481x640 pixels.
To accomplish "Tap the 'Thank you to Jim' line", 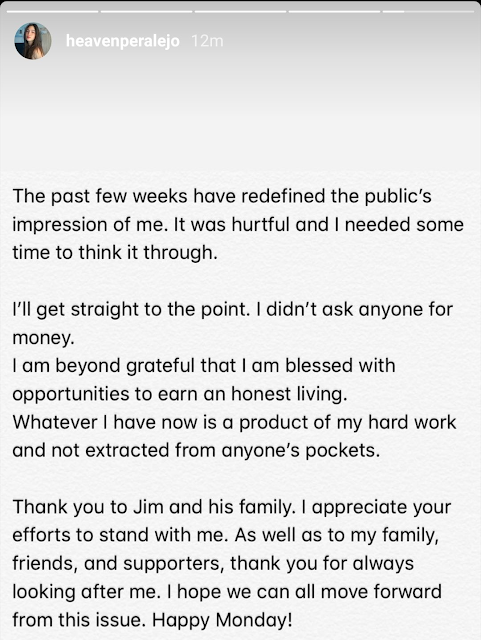I will click(232, 507).
